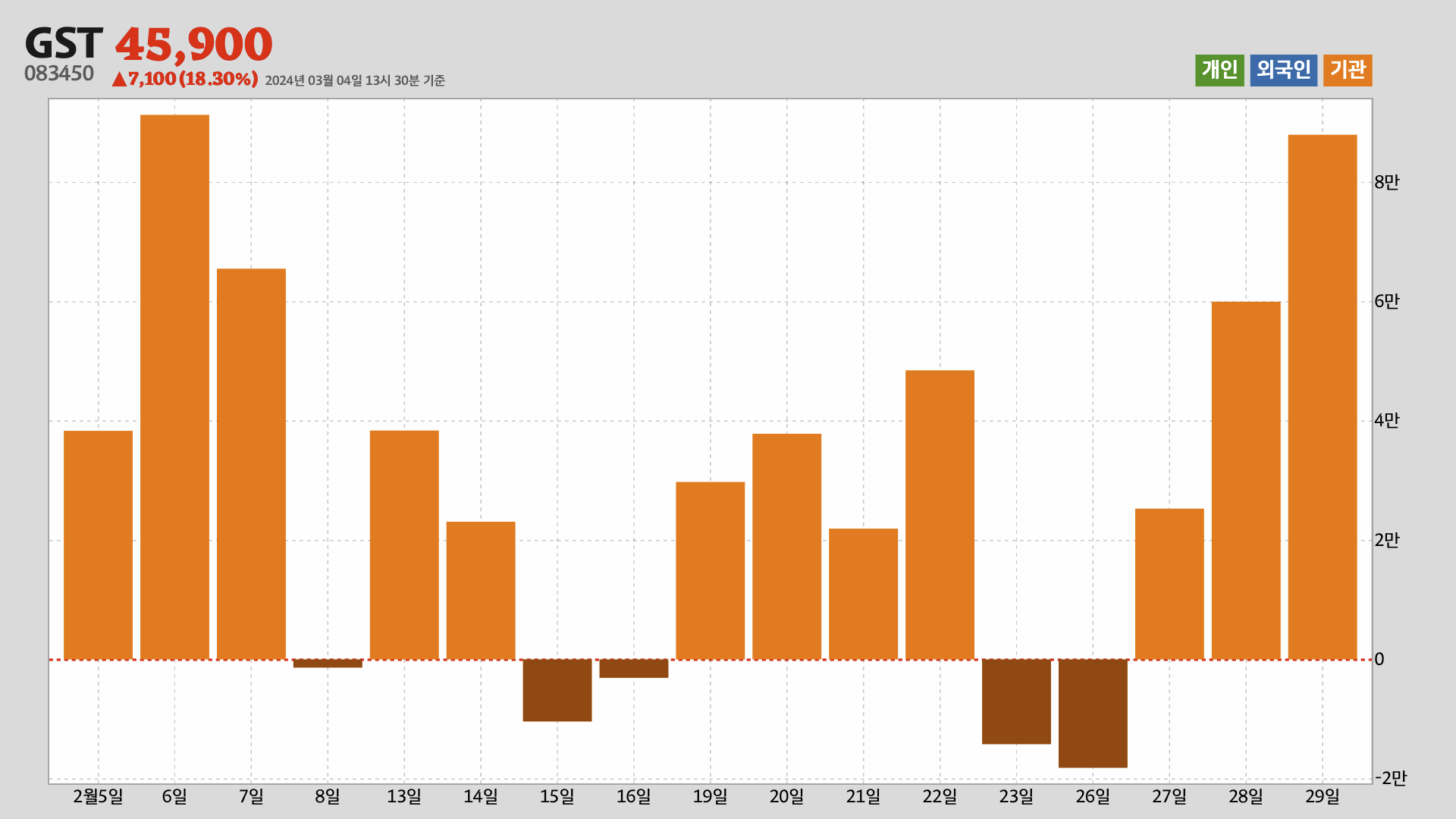Click the 20일 bar

tap(786, 547)
